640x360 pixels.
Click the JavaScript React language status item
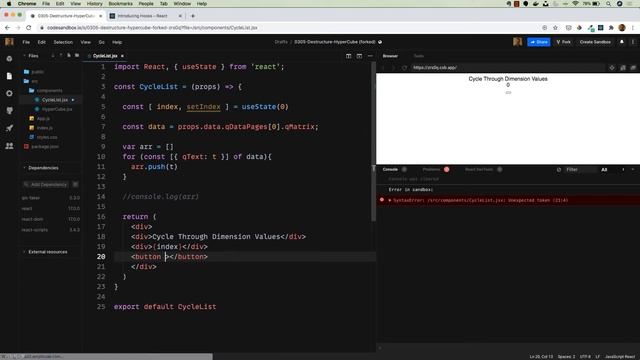pos(620,357)
